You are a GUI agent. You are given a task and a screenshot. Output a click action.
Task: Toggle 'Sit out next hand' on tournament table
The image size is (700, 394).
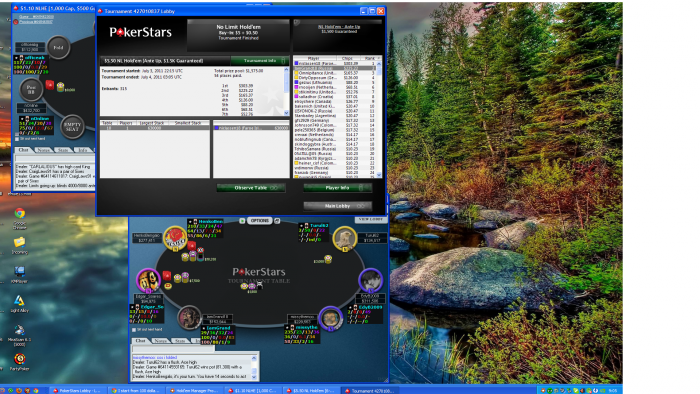(x=133, y=330)
